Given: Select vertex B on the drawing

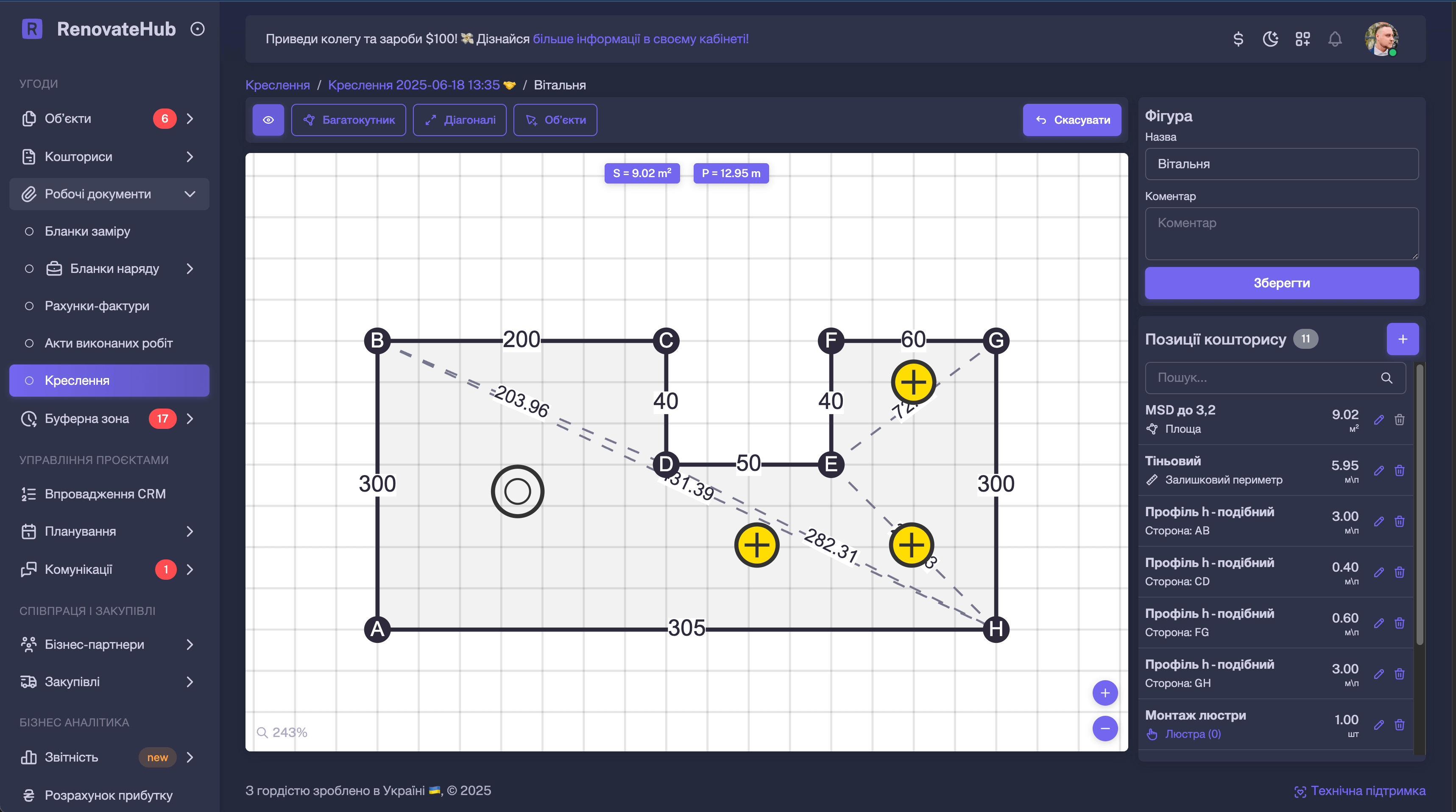Looking at the screenshot, I should click(377, 341).
